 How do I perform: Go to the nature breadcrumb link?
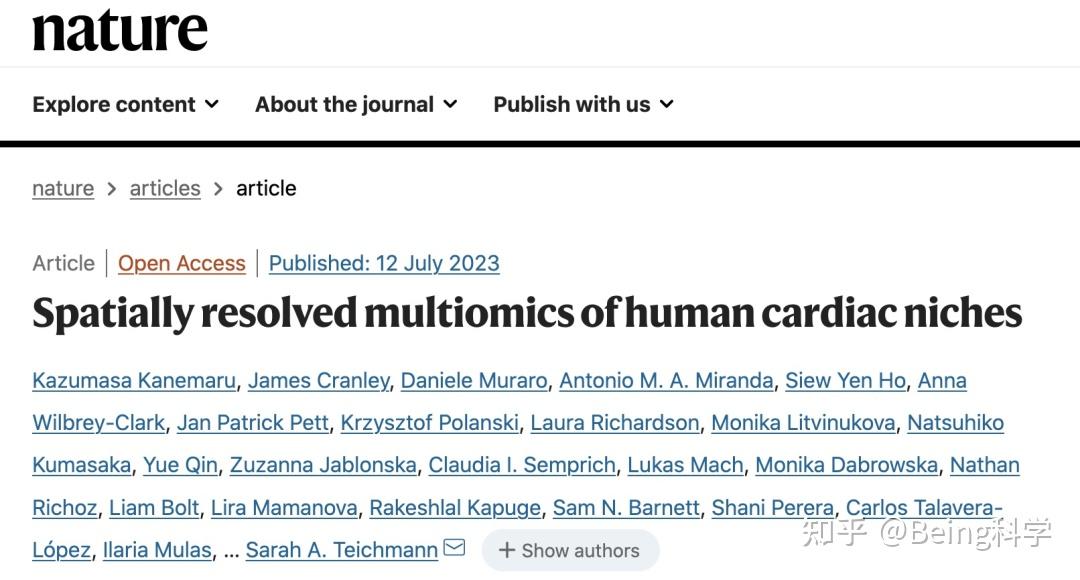coord(63,188)
